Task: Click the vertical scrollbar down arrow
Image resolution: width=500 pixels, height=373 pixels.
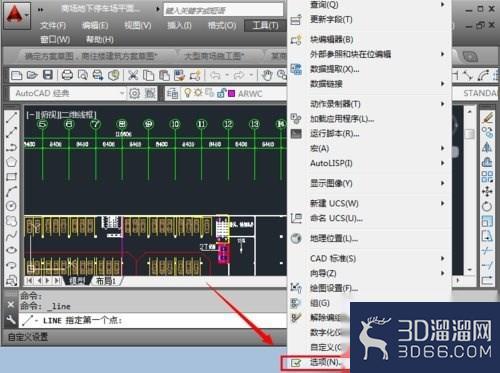Action: [x=469, y=269]
